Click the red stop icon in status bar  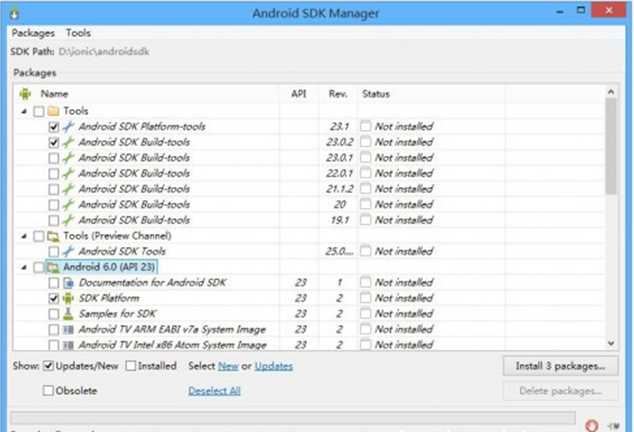[x=592, y=424]
